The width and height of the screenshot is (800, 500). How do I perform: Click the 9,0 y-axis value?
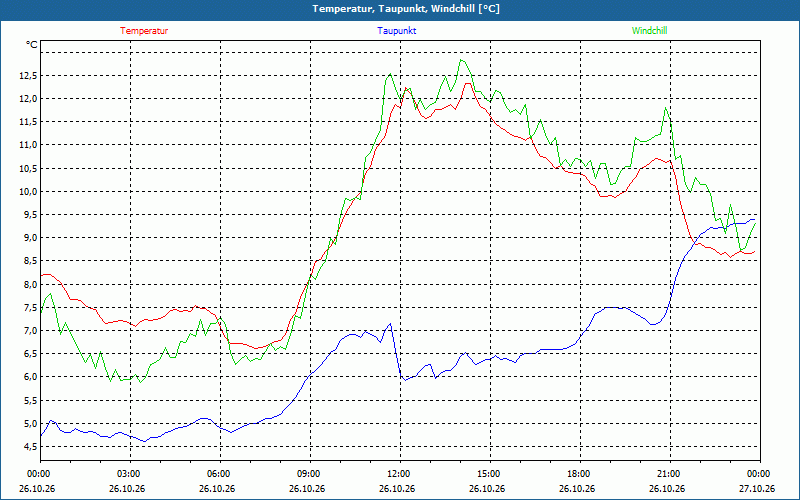[x=30, y=238]
